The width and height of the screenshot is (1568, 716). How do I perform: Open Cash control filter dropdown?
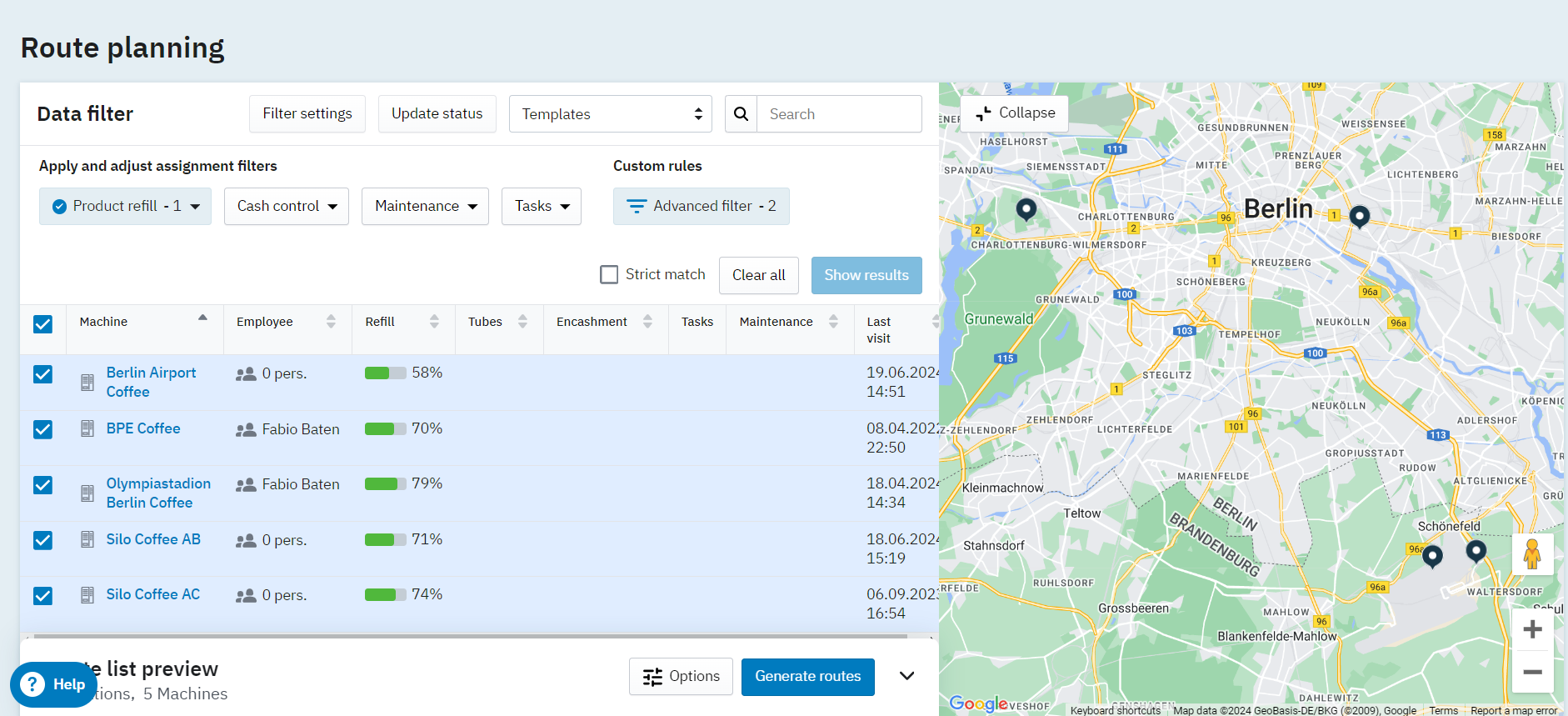point(287,206)
